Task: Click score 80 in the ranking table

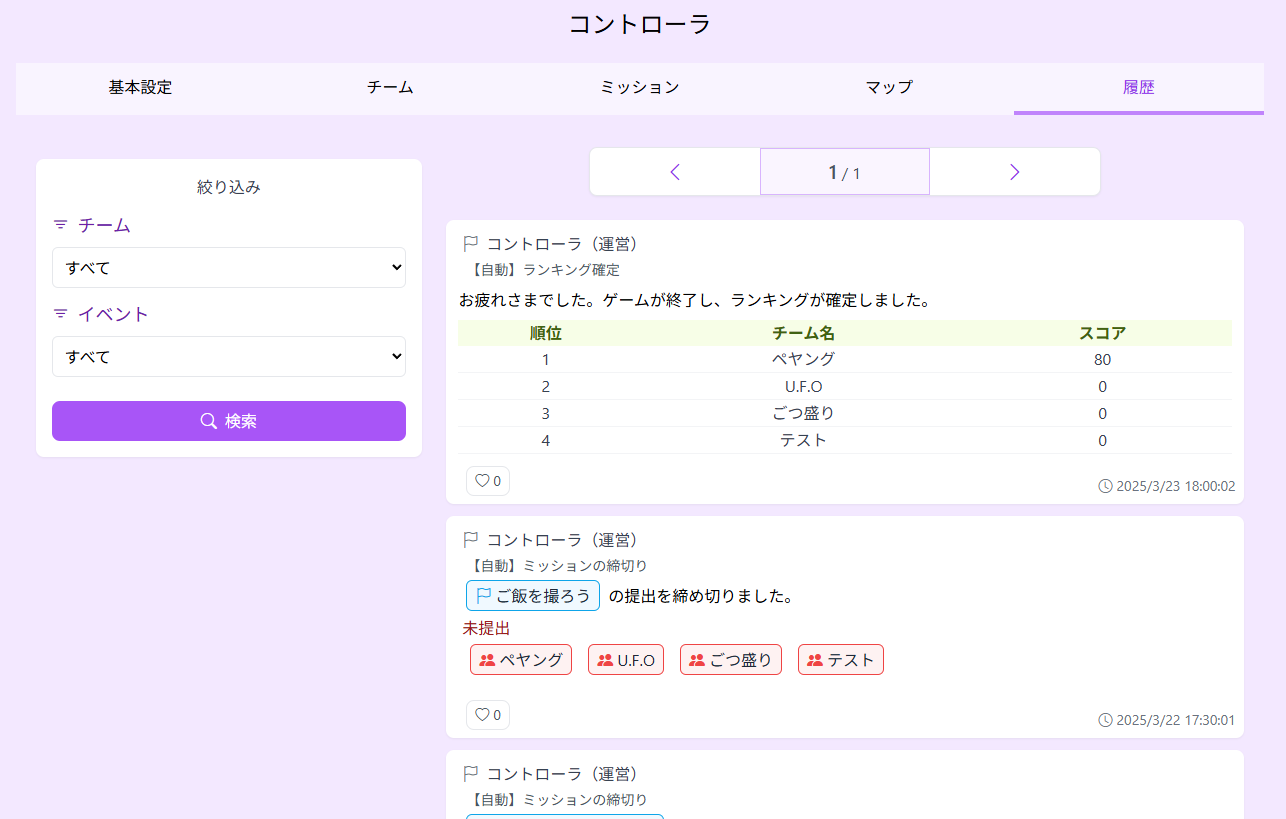Action: click(1103, 359)
